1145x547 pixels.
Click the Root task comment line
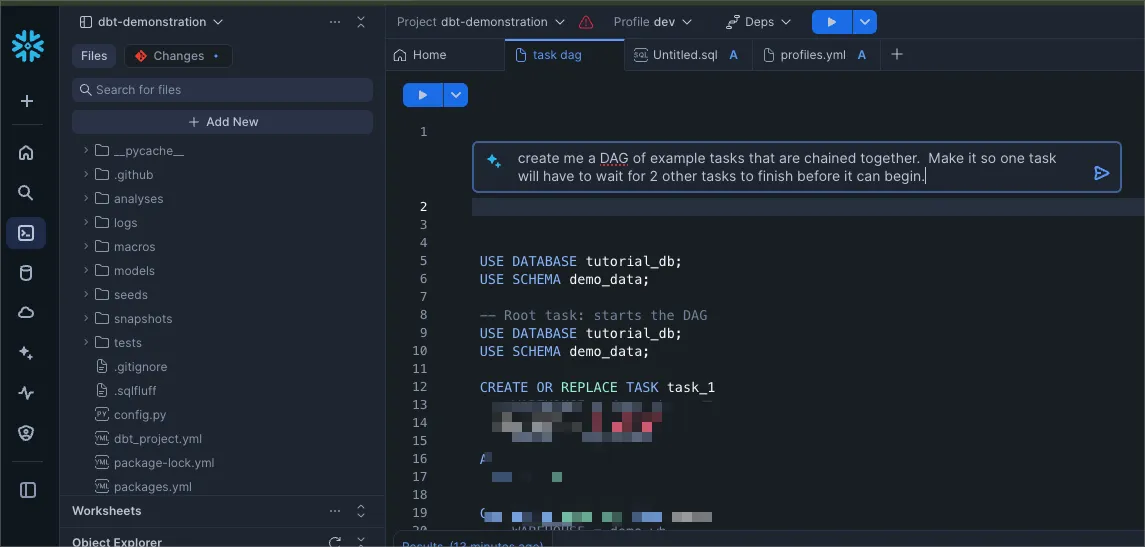tap(594, 315)
